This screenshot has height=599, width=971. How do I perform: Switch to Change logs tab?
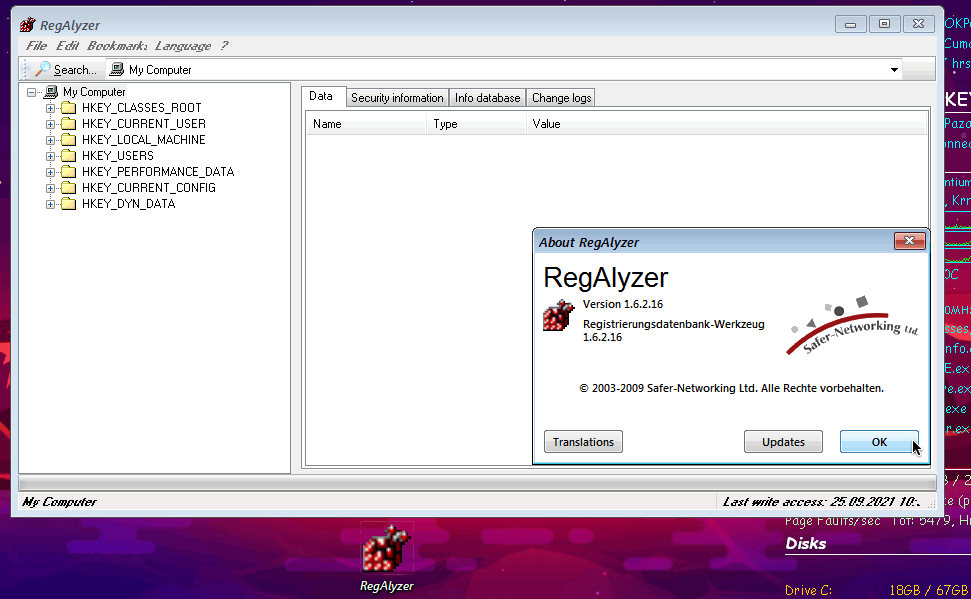click(x=561, y=98)
